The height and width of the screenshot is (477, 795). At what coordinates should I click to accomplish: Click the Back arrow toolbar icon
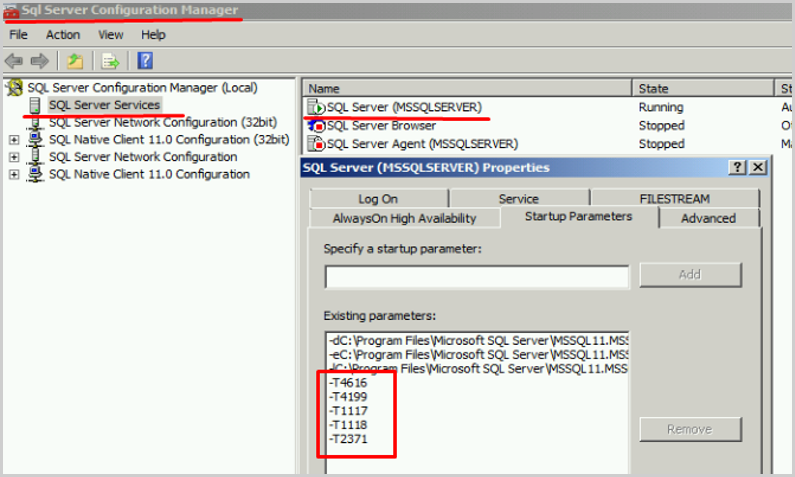(14, 61)
